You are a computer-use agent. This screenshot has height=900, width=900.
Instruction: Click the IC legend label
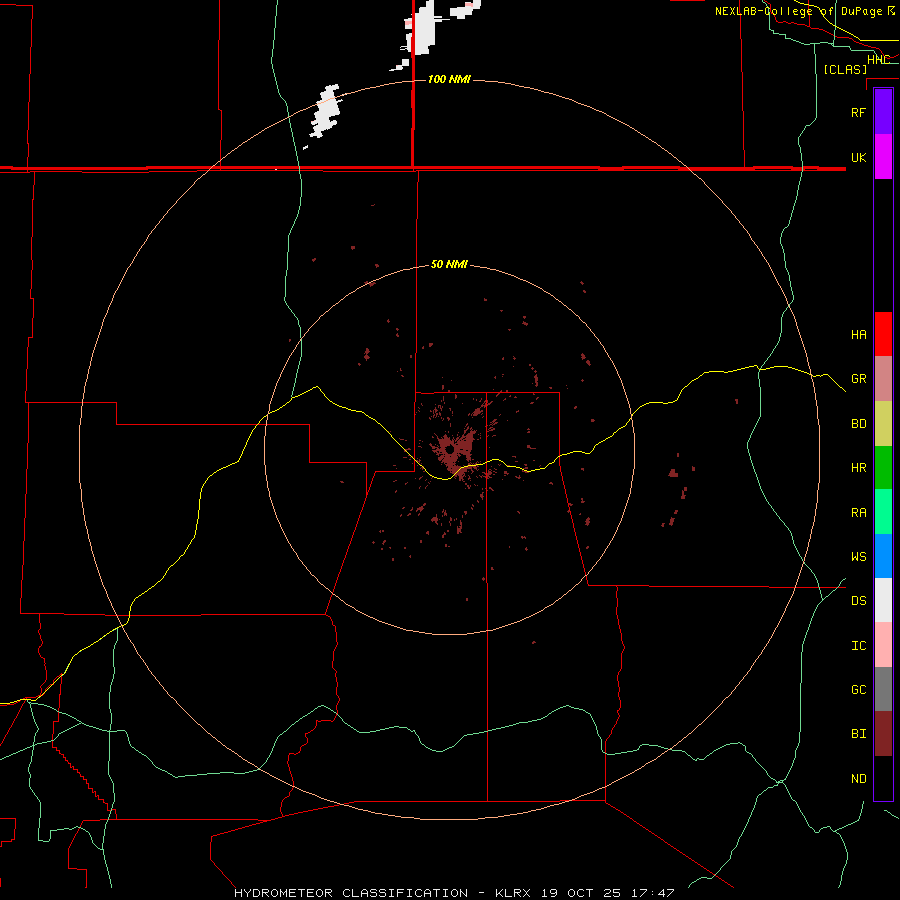pos(859,646)
